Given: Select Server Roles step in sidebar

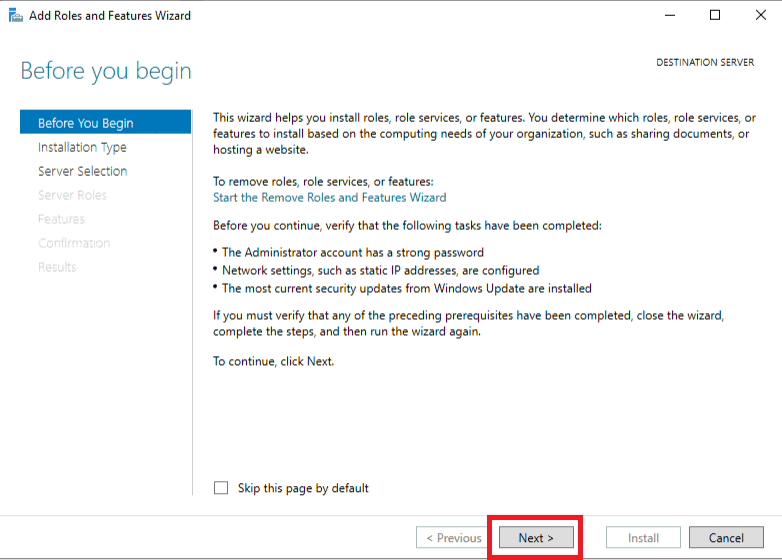Looking at the screenshot, I should pyautogui.click(x=72, y=195).
